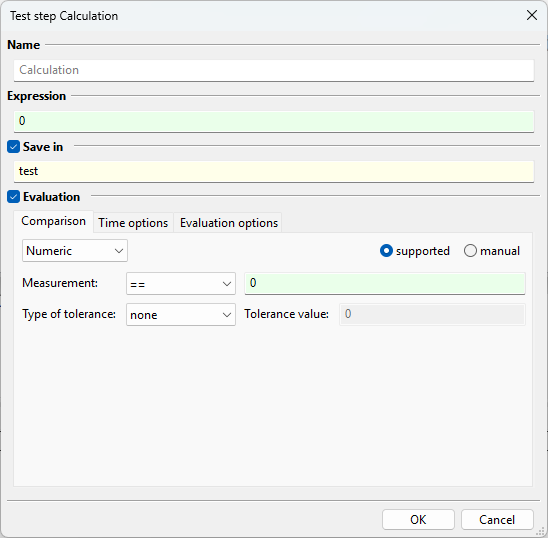Click the dialog resize grip corner

pos(541,531)
